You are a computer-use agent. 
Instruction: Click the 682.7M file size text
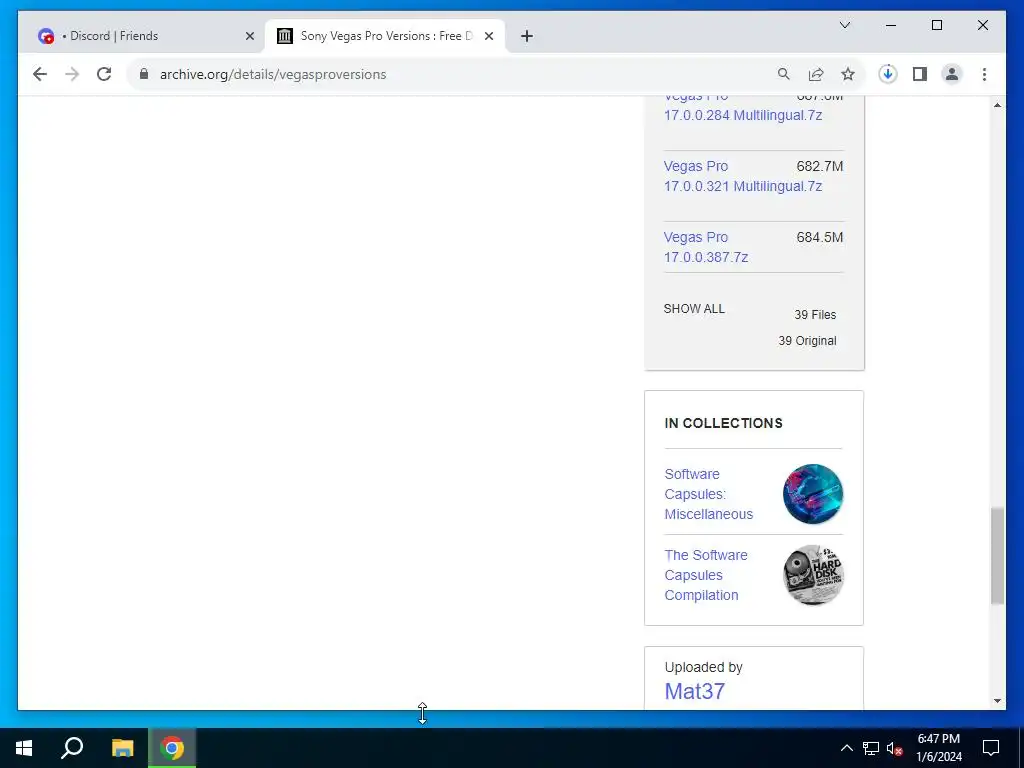click(820, 167)
